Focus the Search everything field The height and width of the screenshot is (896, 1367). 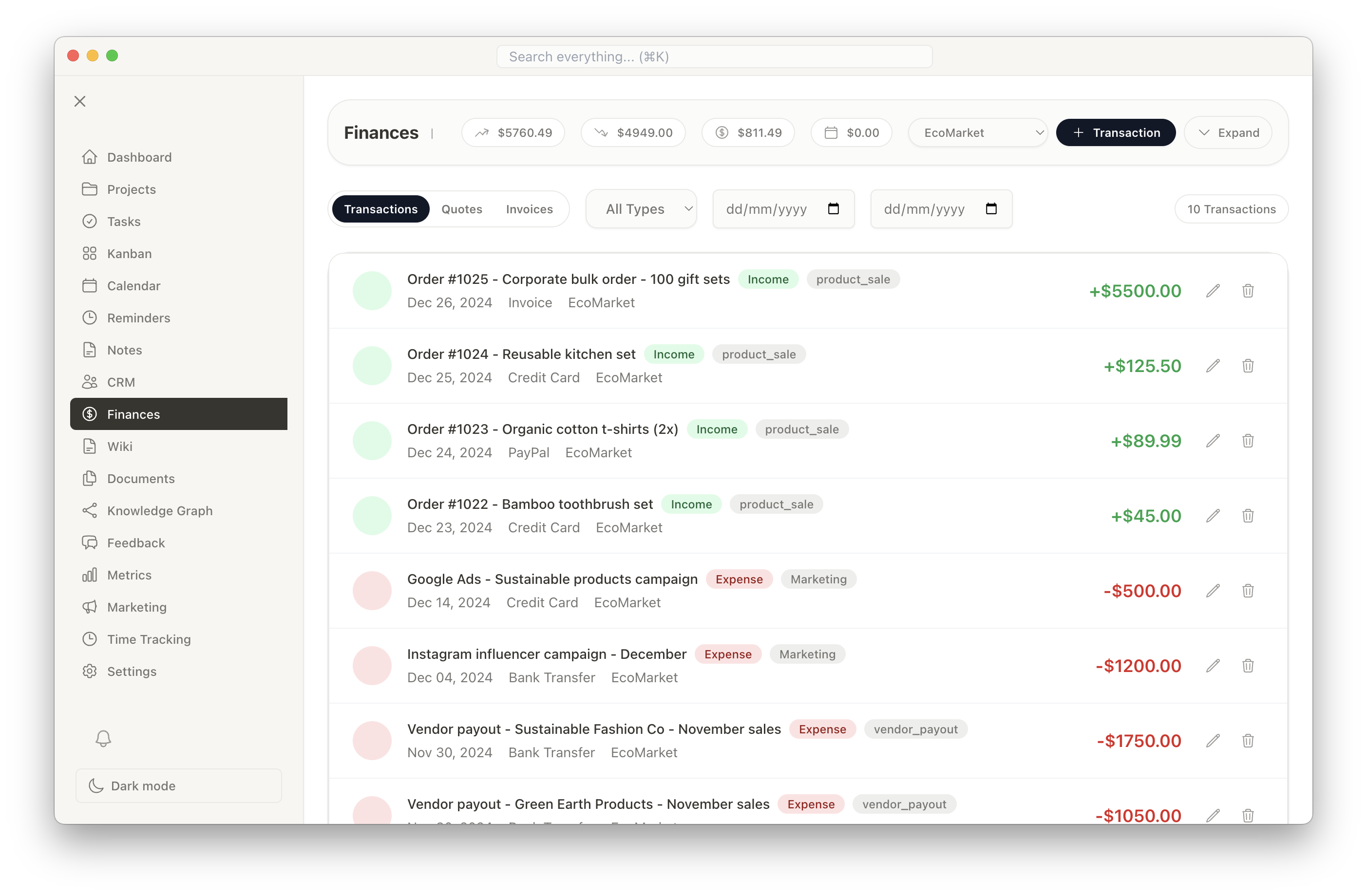click(714, 56)
